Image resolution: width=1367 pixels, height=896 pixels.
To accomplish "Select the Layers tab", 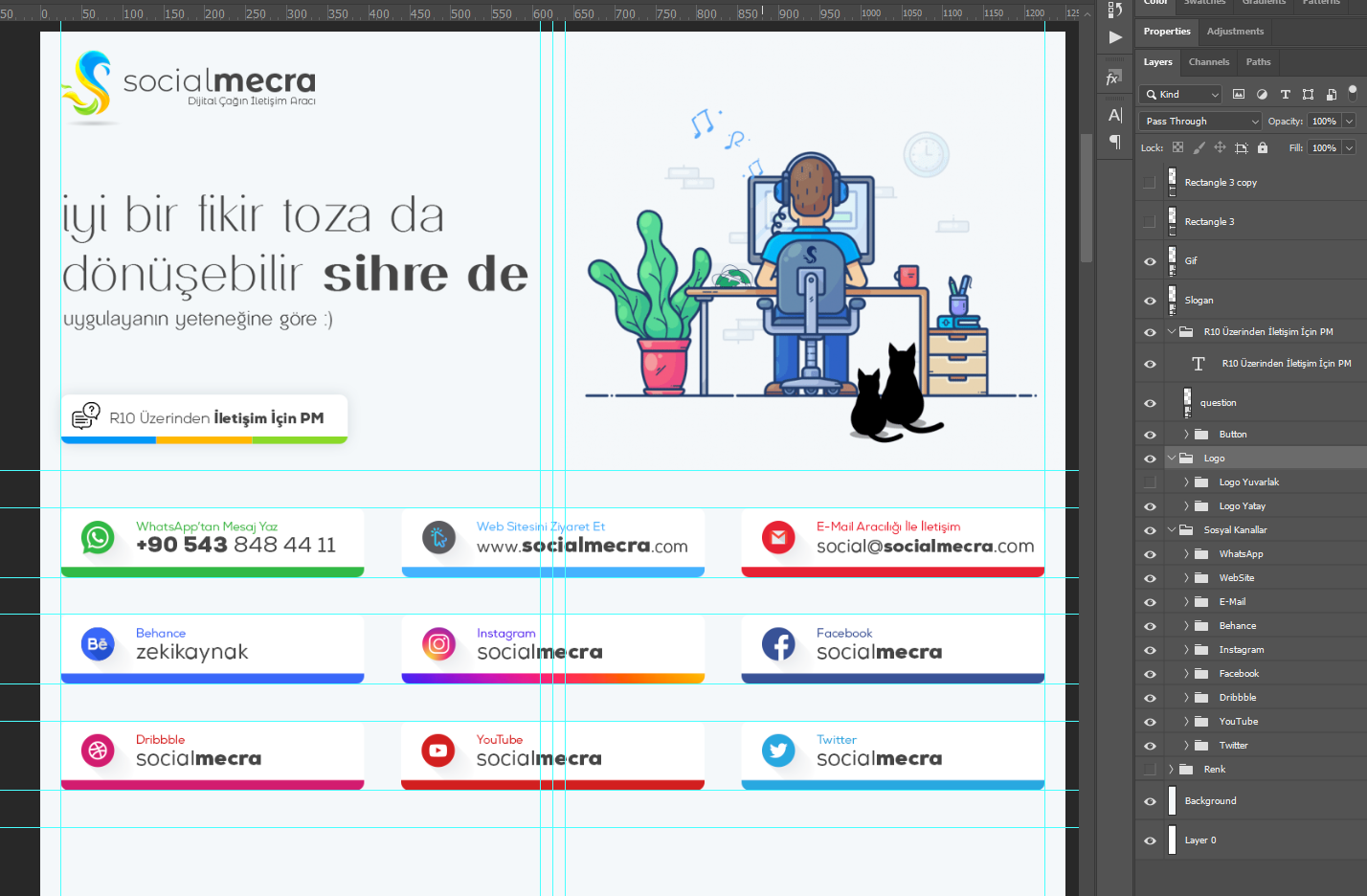I will pos(1157,62).
